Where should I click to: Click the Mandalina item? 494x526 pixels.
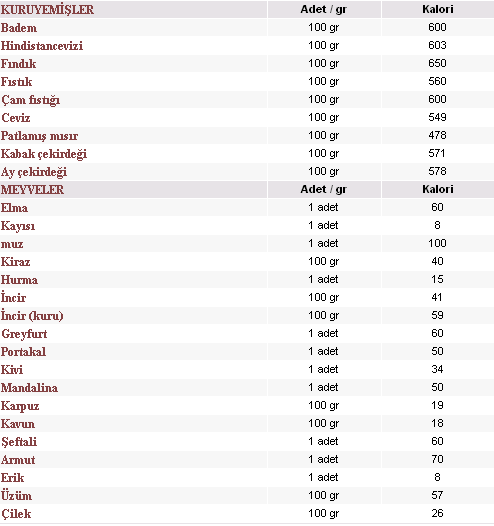(30, 388)
